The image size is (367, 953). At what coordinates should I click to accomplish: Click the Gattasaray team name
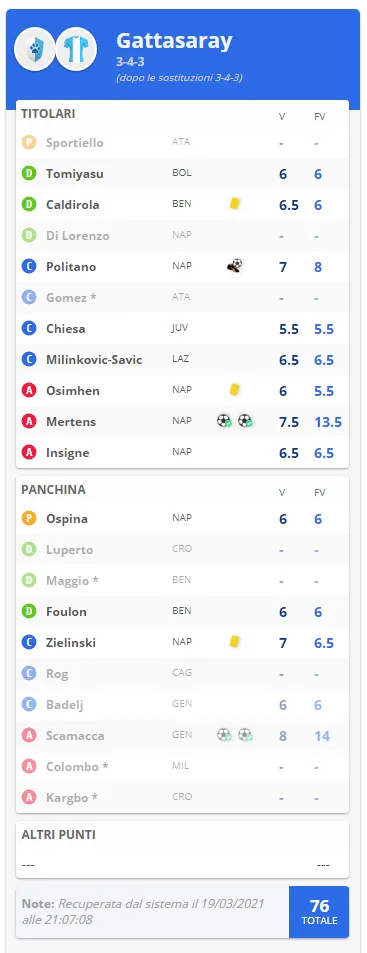[174, 41]
